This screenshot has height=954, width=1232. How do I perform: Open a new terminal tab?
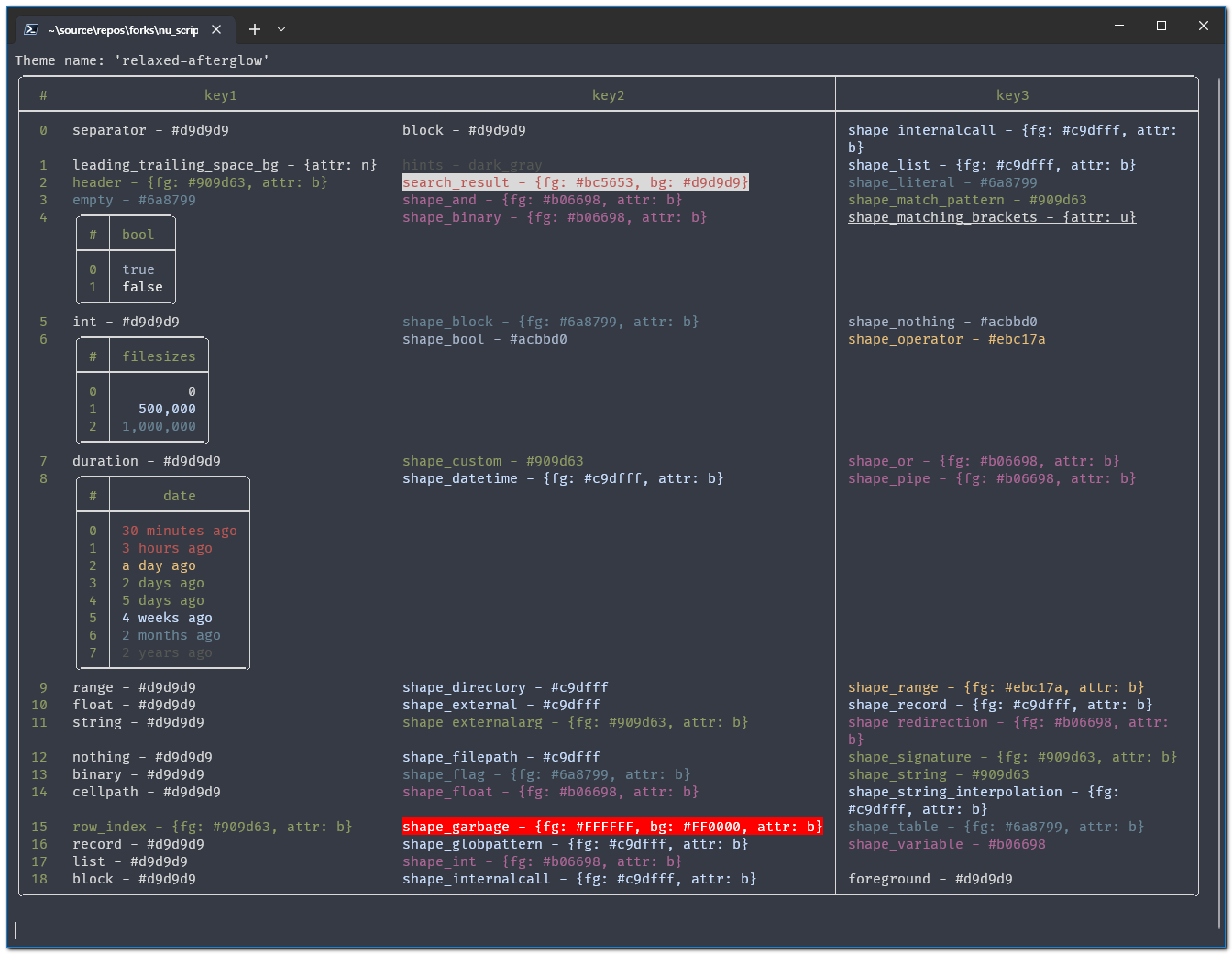tap(255, 29)
